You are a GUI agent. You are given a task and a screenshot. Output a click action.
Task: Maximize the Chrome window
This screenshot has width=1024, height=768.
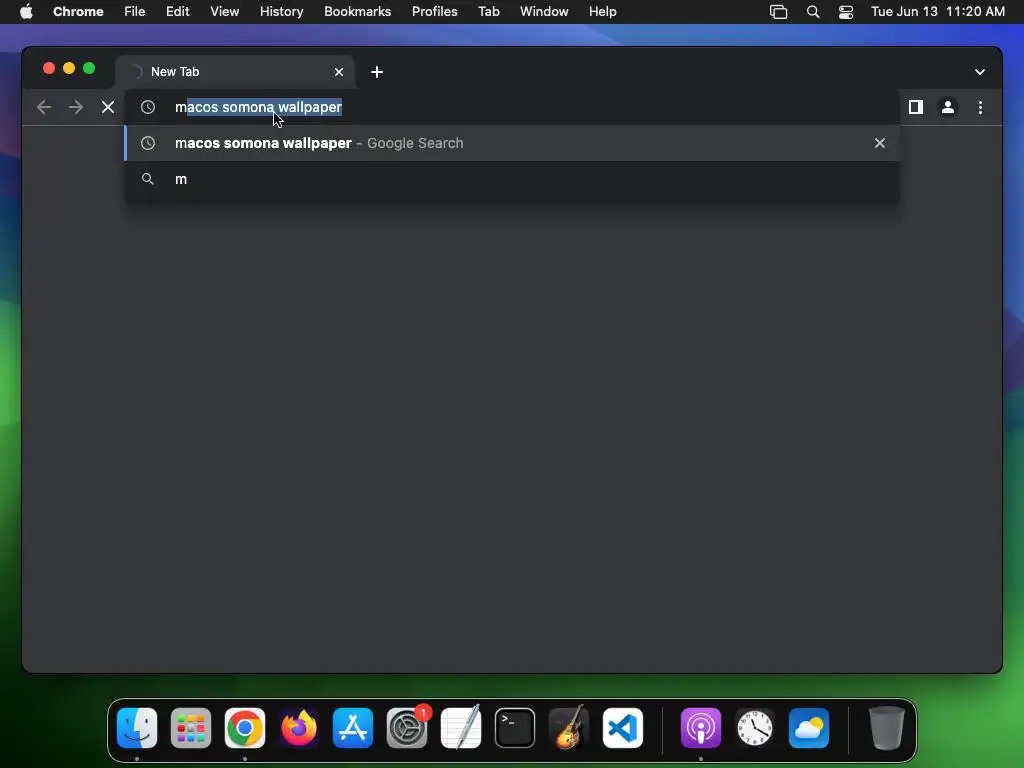pyautogui.click(x=89, y=68)
